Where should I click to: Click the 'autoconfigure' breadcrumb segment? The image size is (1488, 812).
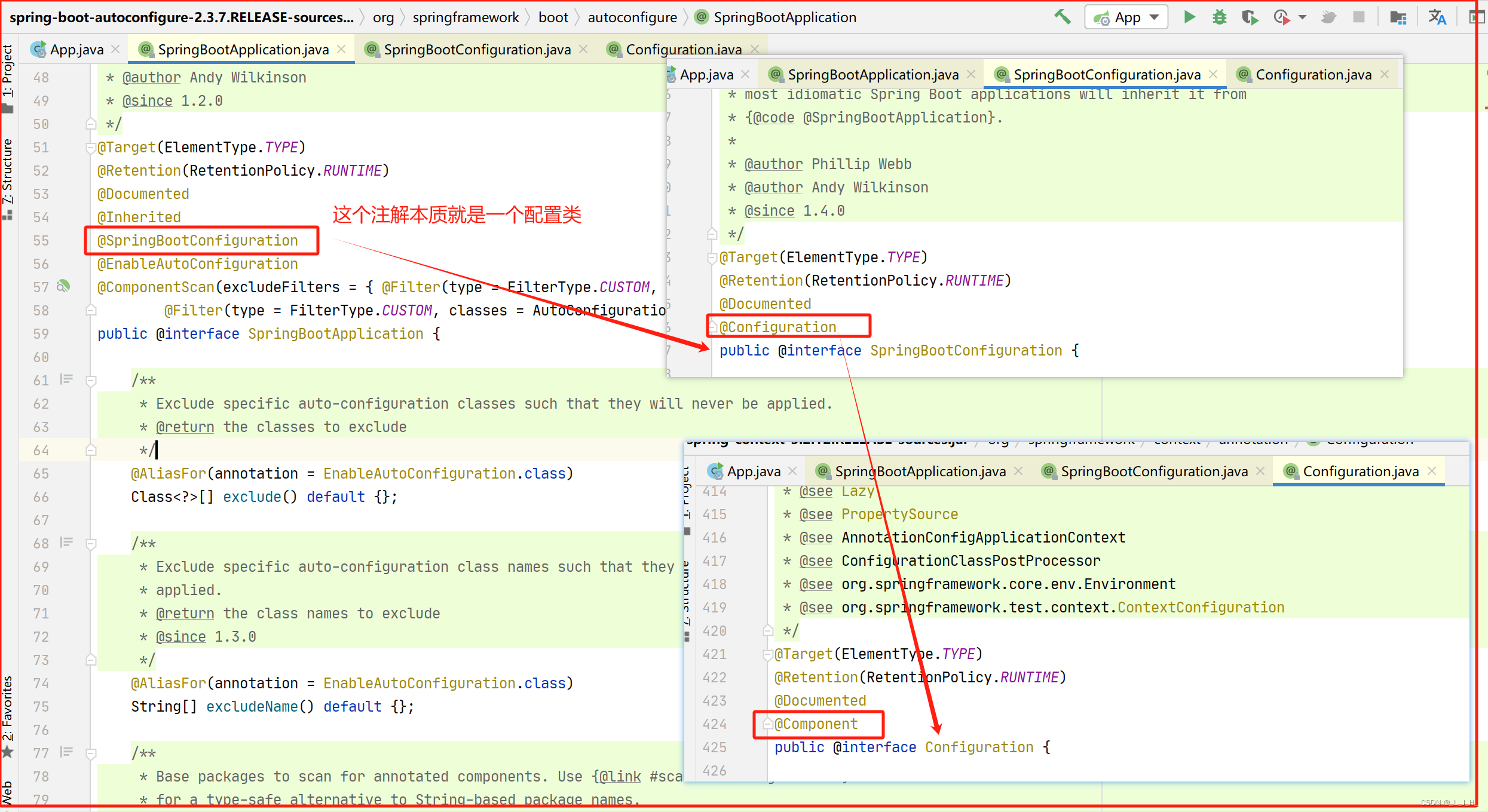632,17
